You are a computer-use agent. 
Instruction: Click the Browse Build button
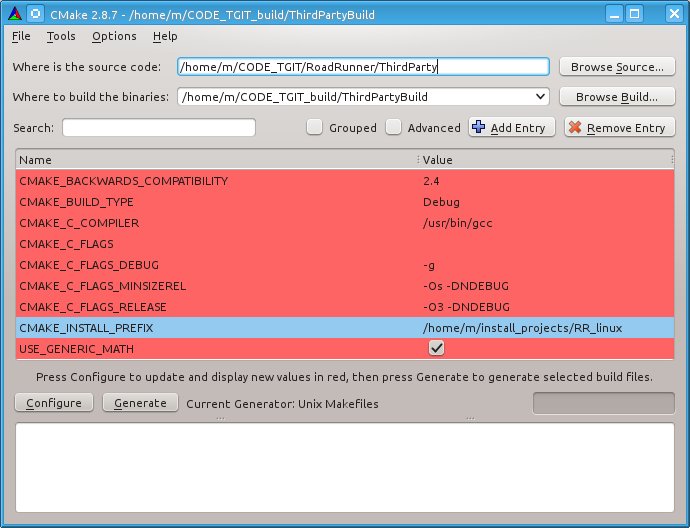click(x=616, y=97)
